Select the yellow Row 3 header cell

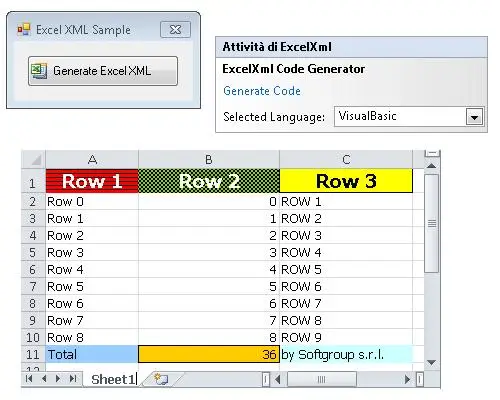point(346,181)
